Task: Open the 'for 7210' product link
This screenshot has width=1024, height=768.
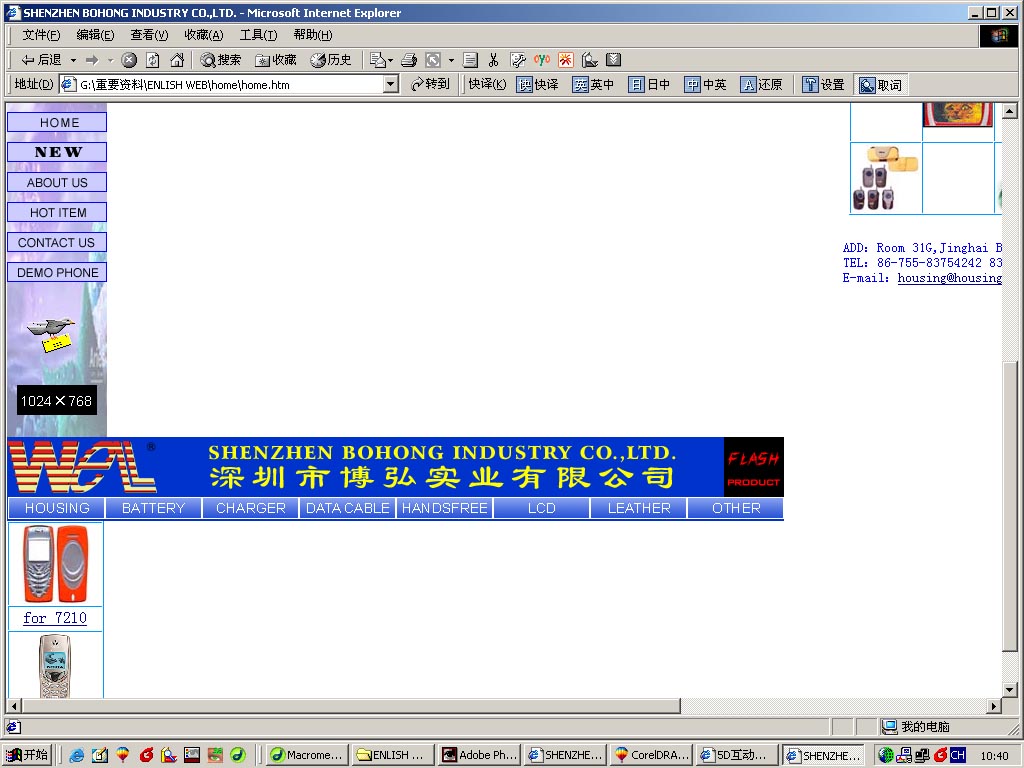Action: pyautogui.click(x=55, y=618)
